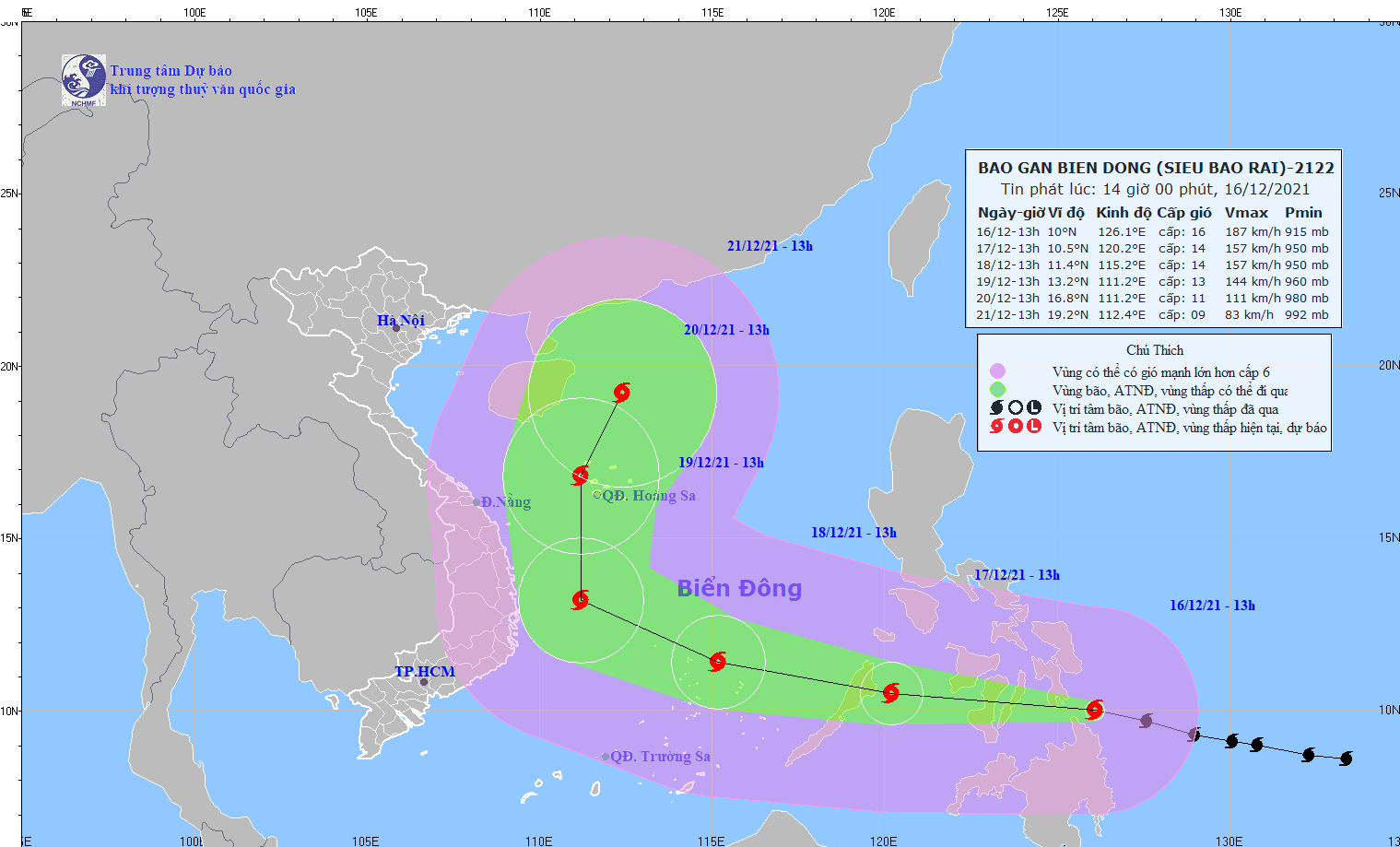Click the map label '21/12/21 - 13h'

pos(770,246)
